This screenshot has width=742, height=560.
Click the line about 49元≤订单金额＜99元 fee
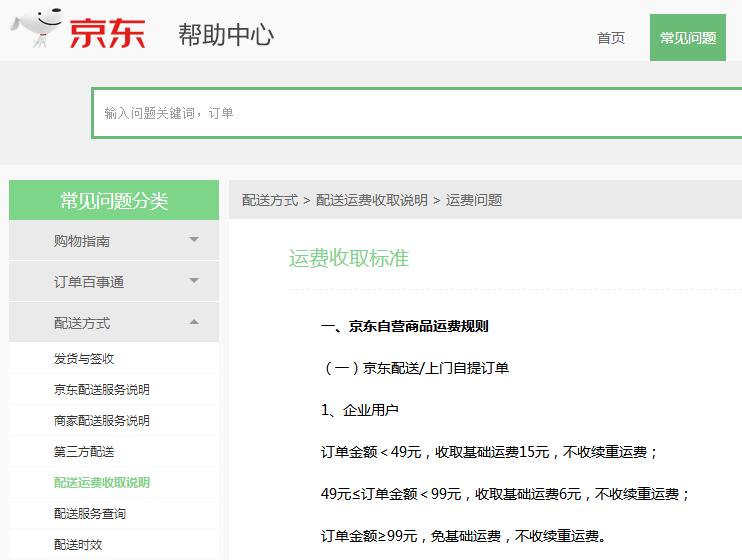point(505,494)
